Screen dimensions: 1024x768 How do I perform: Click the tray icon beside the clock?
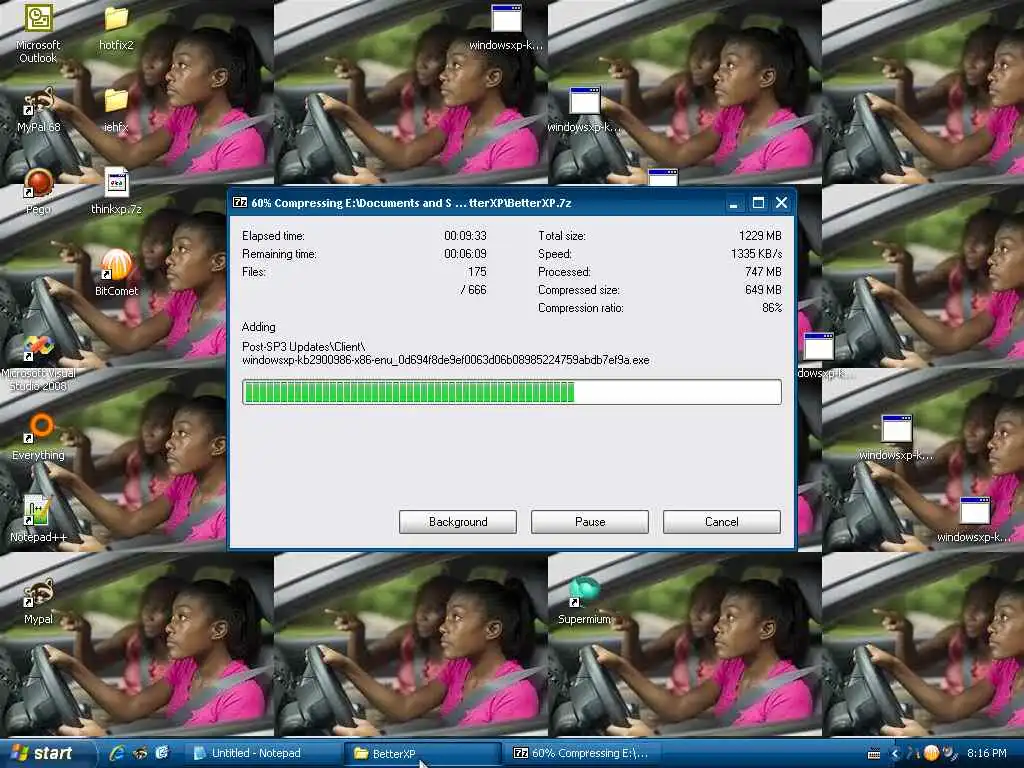(x=949, y=753)
